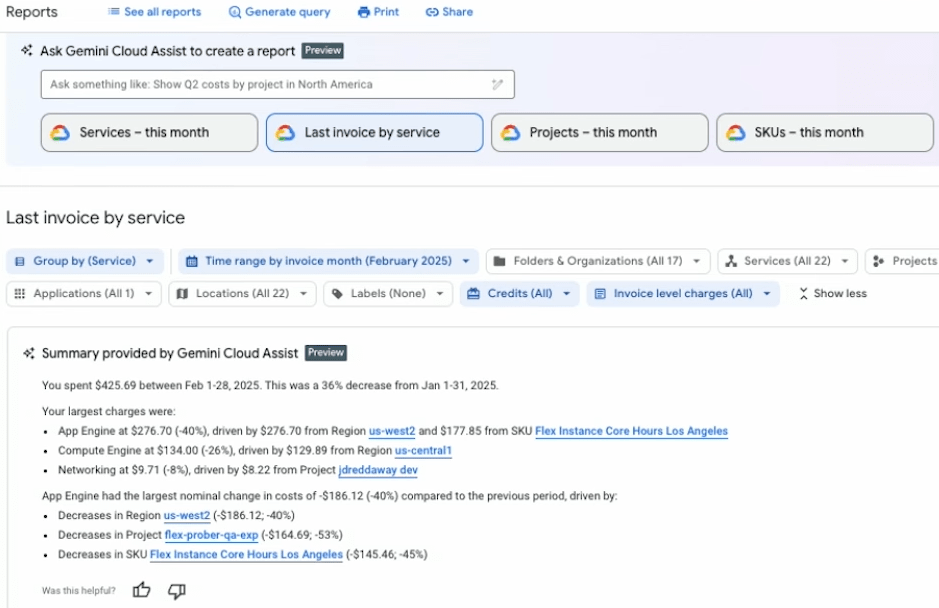
Task: Click the hierarchy icon in Services filter
Action: 731,261
